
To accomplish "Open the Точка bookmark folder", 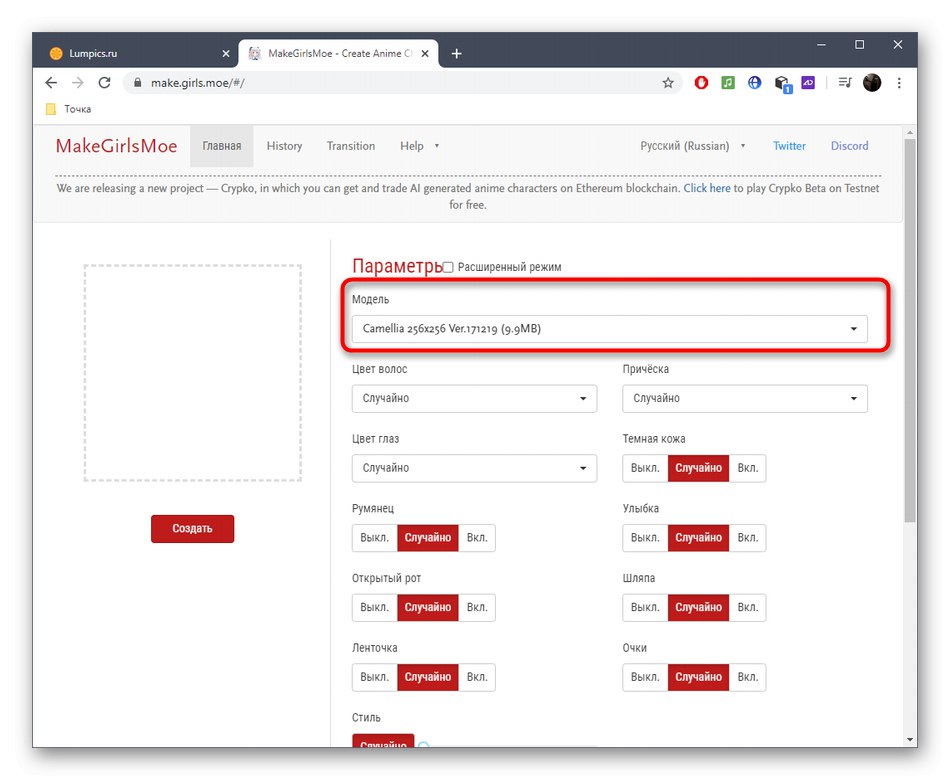I will (68, 109).
